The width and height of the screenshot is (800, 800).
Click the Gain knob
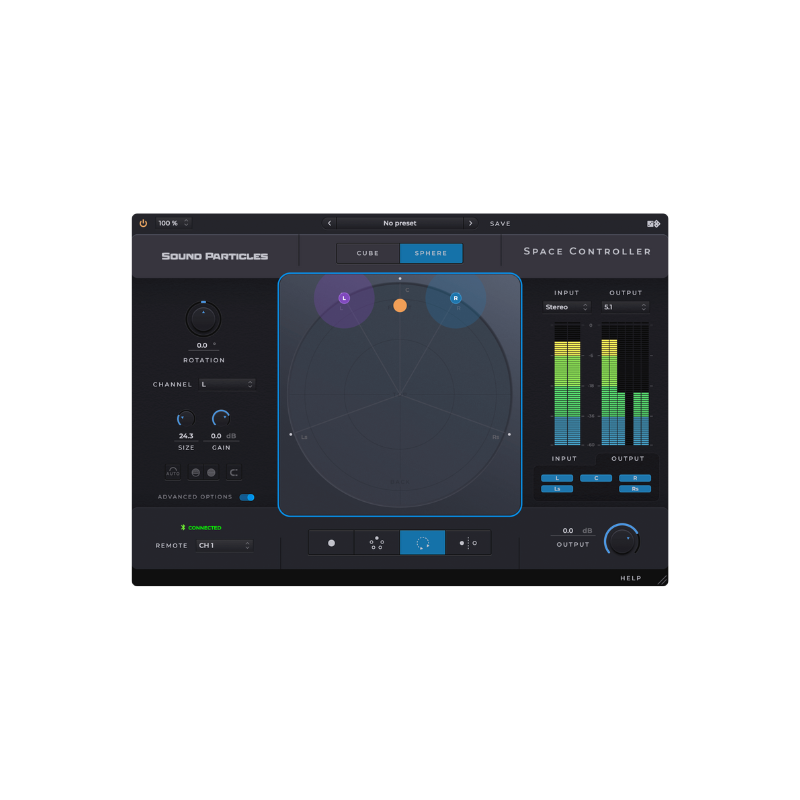click(221, 419)
